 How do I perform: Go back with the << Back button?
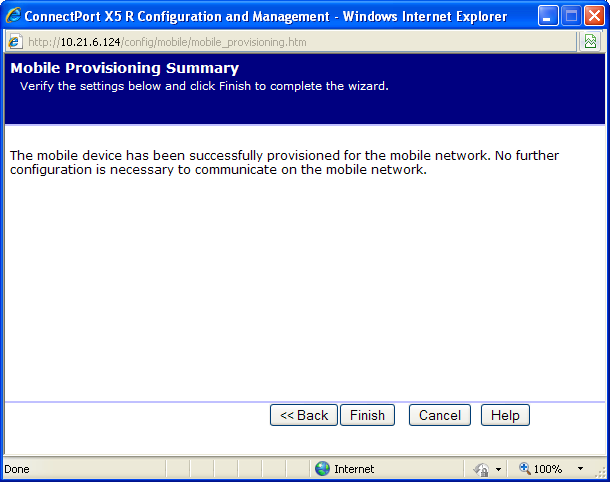pos(304,415)
